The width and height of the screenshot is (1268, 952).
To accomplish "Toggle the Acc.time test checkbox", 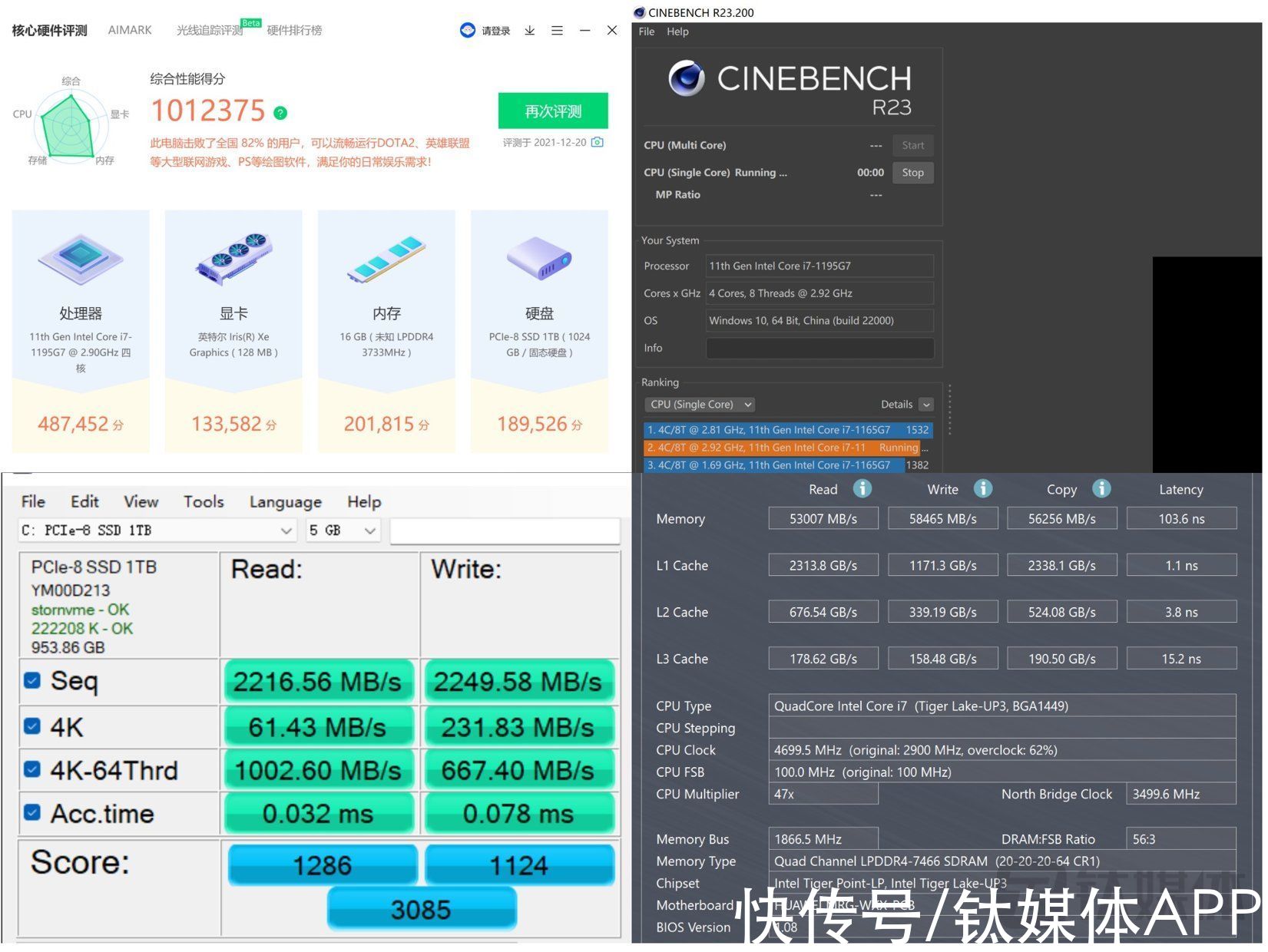I will (x=32, y=812).
